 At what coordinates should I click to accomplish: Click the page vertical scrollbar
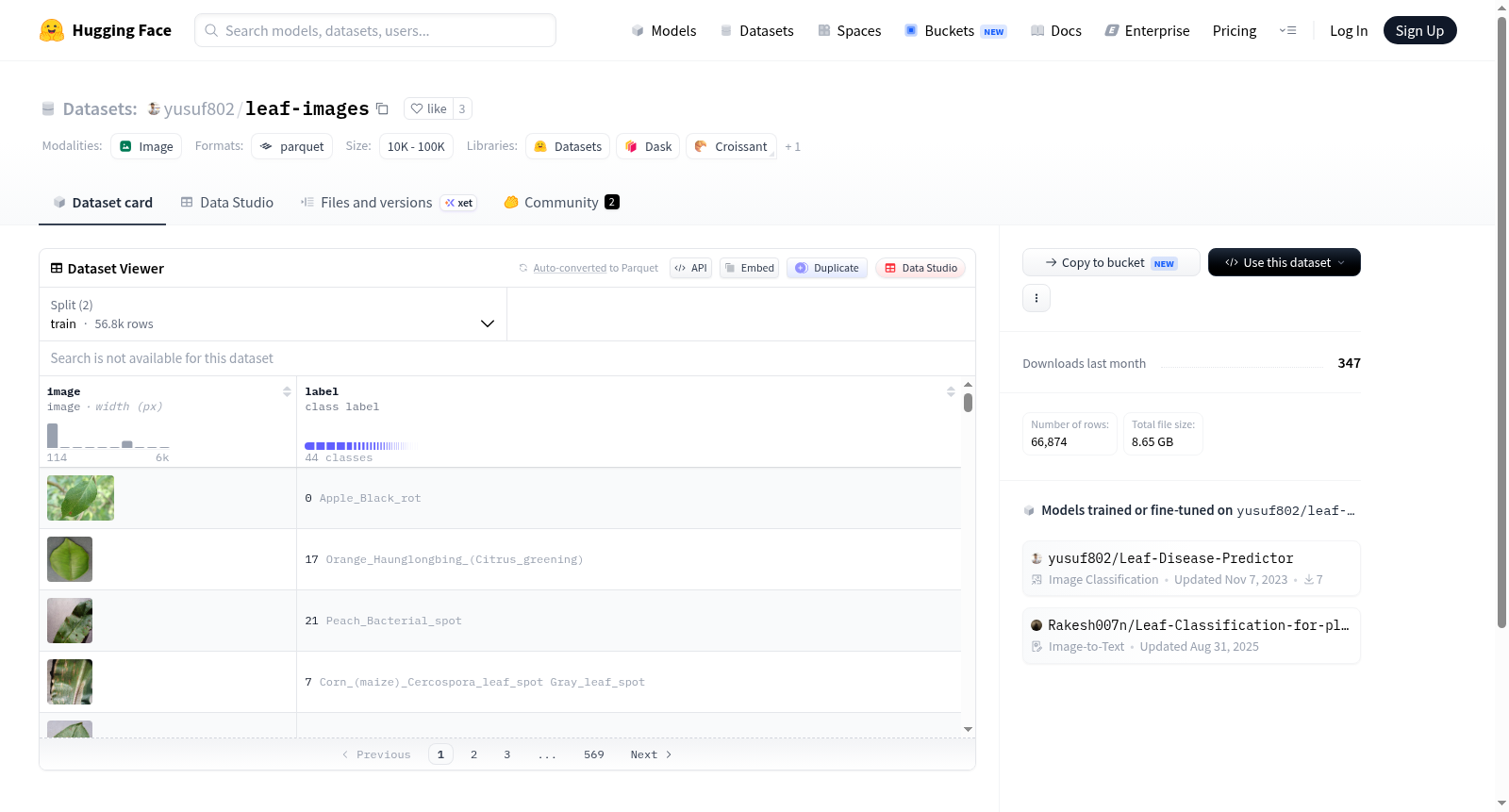(1501, 321)
